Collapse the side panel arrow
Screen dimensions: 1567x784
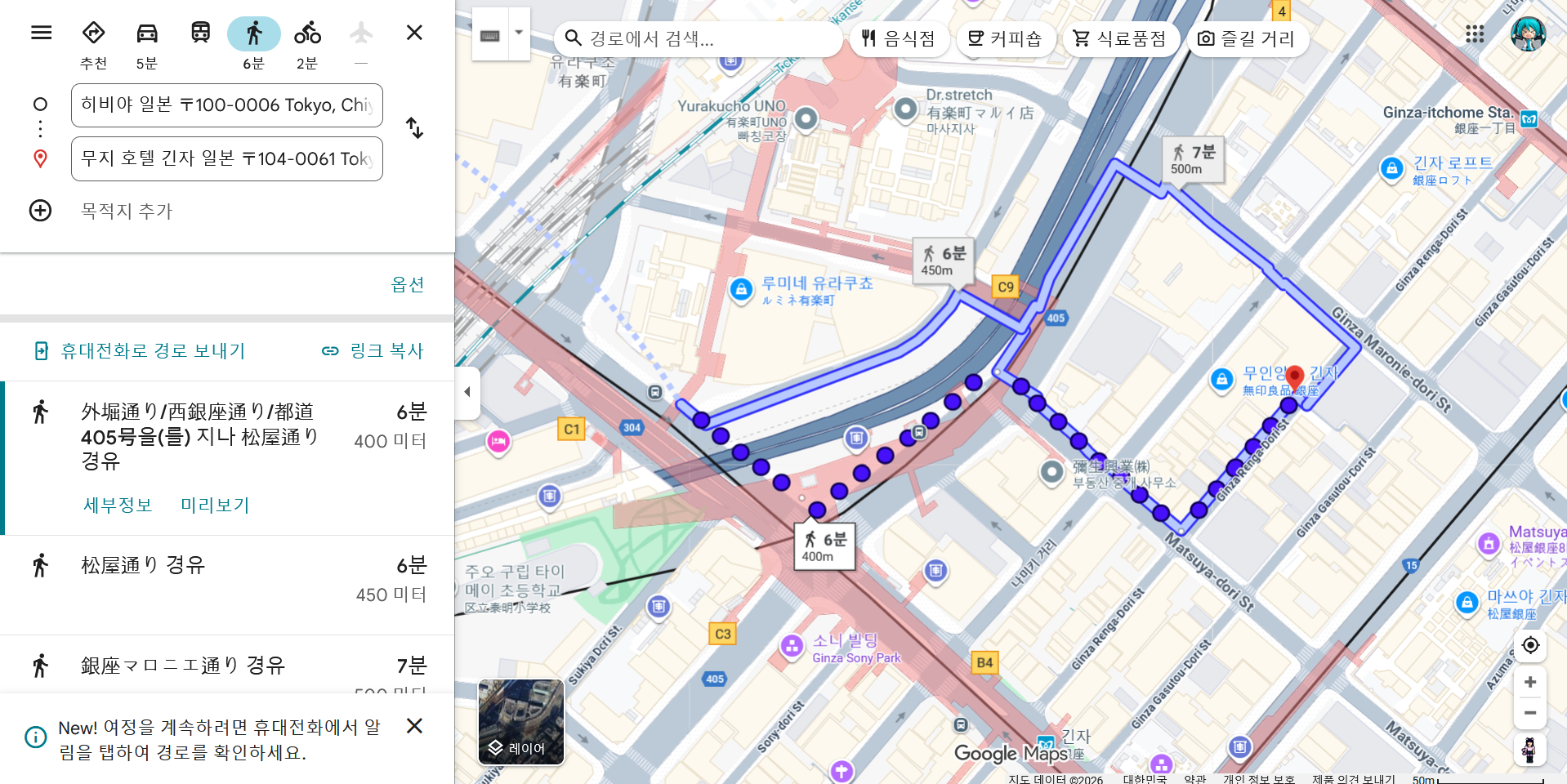coord(467,392)
